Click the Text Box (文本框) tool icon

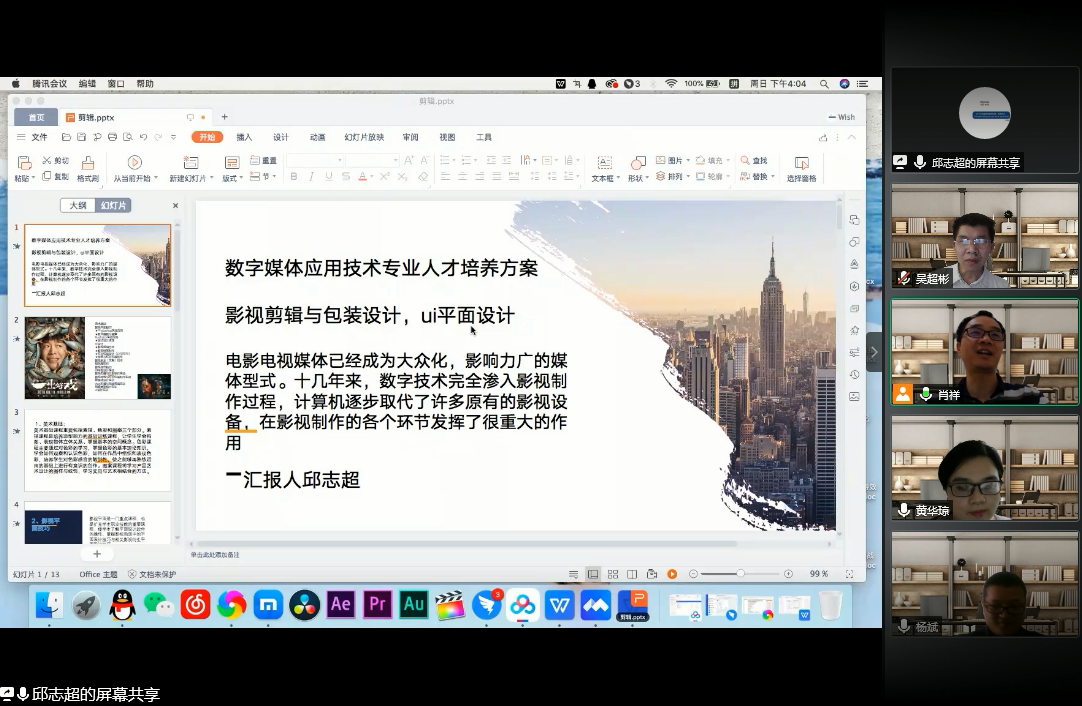click(603, 163)
